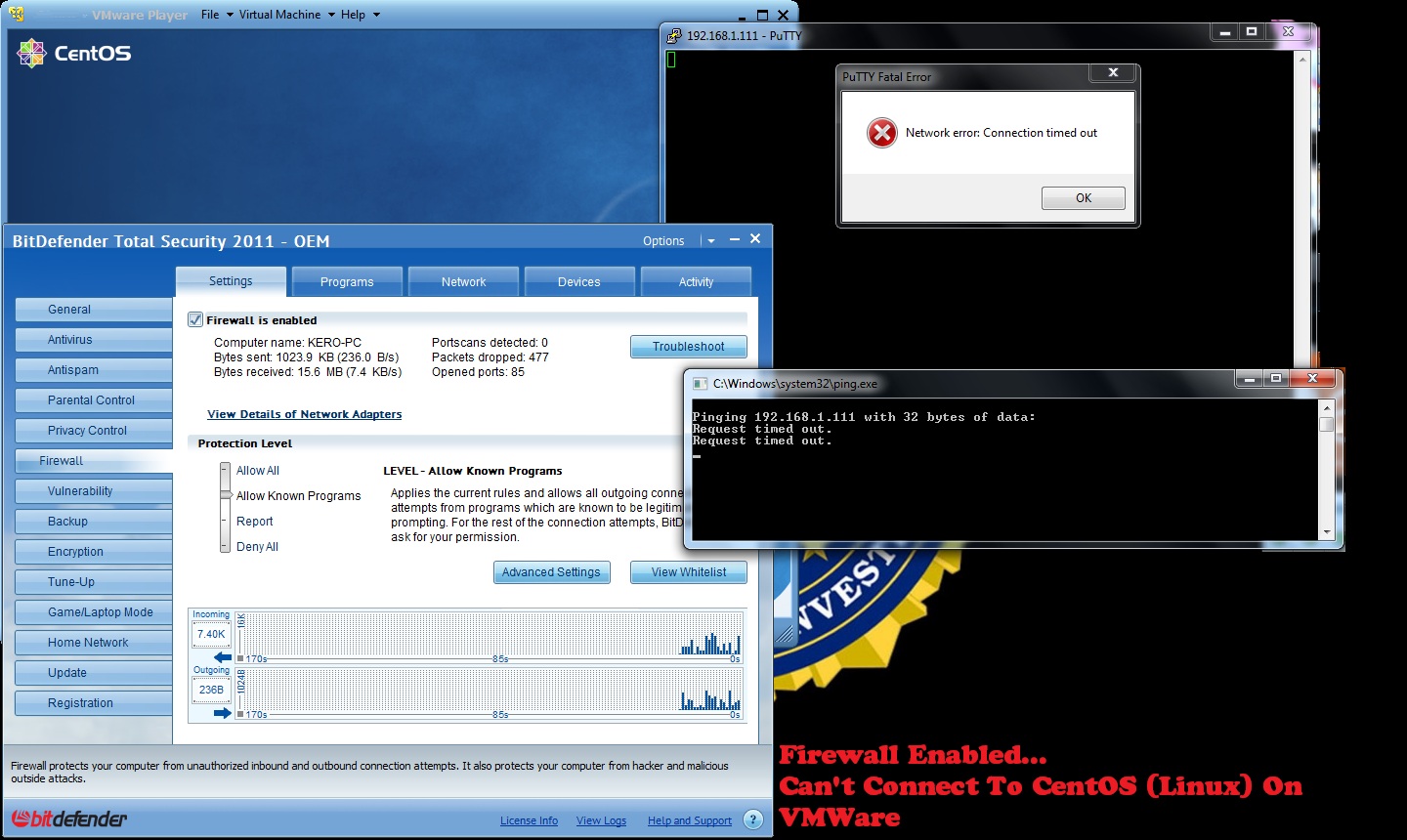Screen dimensions: 1407x840
Task: Open the Antivirus sidebar section
Action: coord(94,340)
